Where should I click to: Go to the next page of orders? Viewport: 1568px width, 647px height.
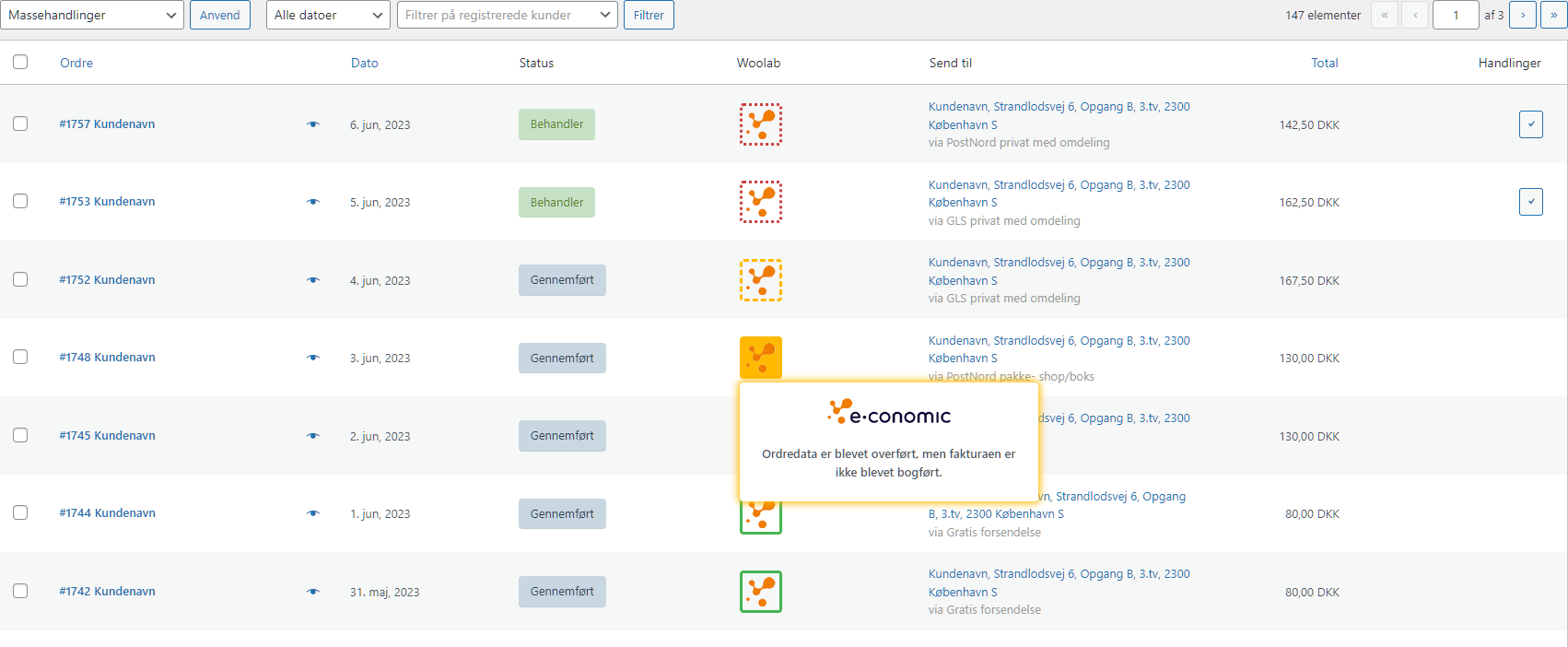(1523, 15)
